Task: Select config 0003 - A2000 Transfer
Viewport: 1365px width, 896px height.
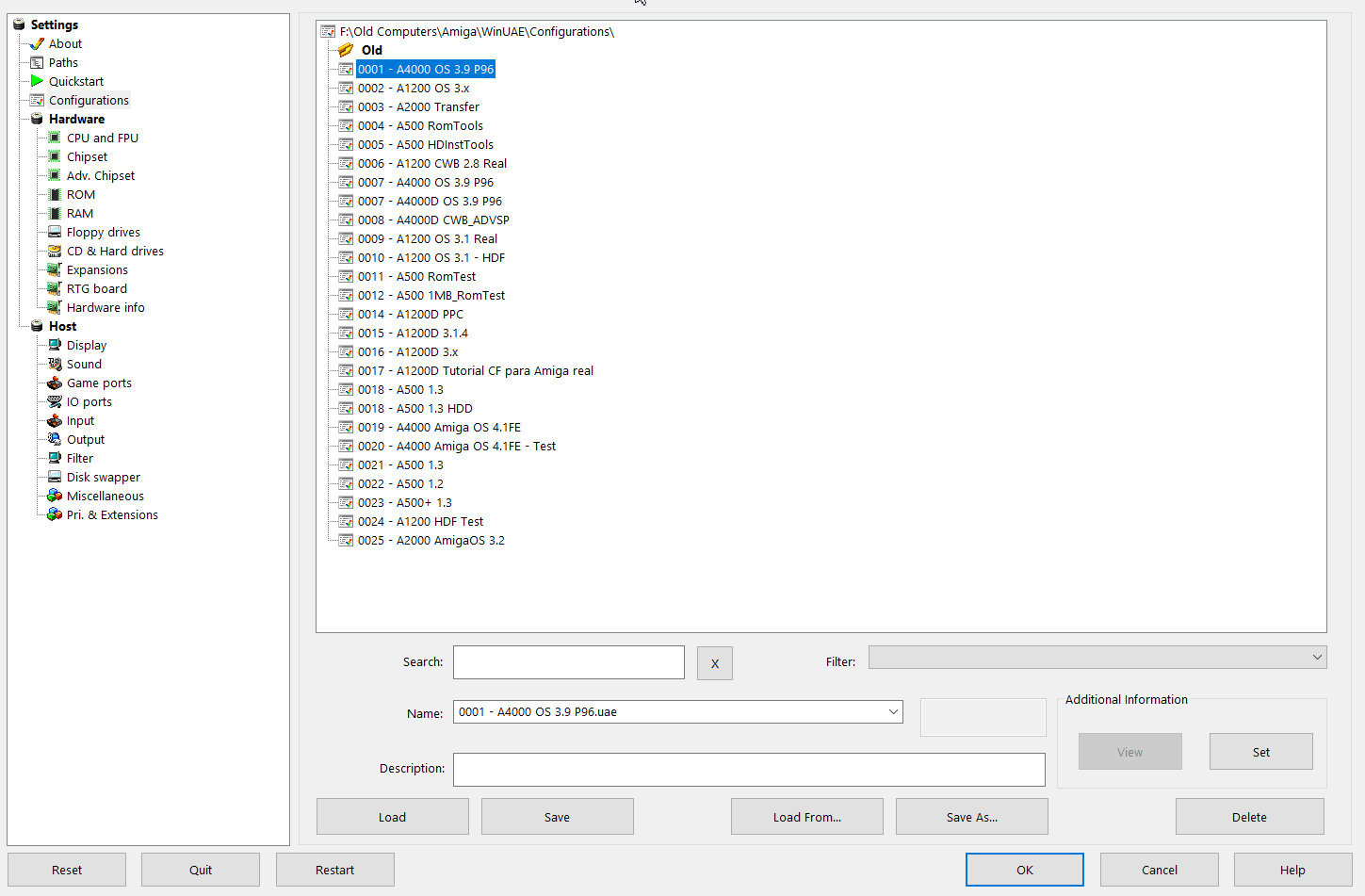Action: [418, 106]
